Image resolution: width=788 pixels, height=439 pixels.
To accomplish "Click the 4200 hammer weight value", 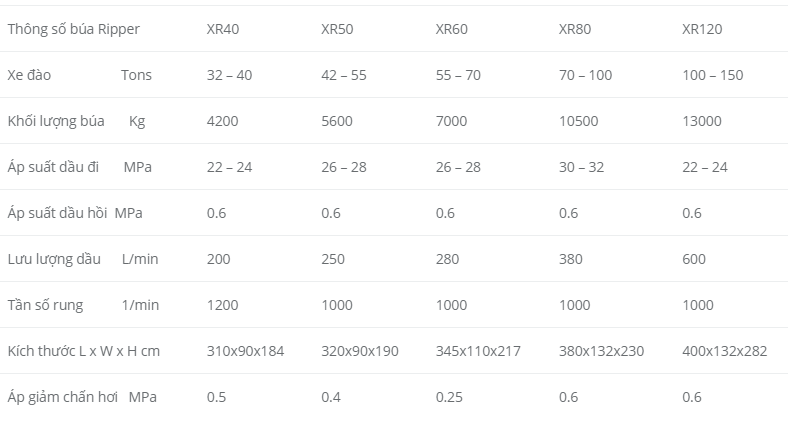I will coord(222,121).
